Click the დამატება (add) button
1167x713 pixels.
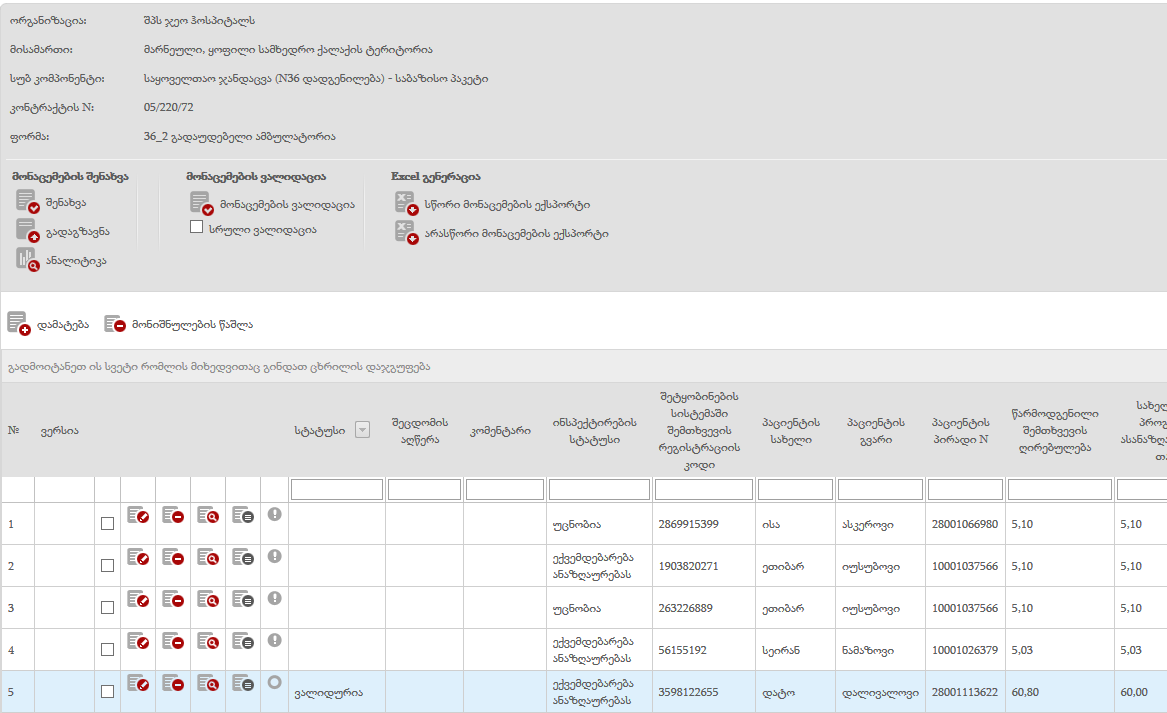tap(48, 323)
